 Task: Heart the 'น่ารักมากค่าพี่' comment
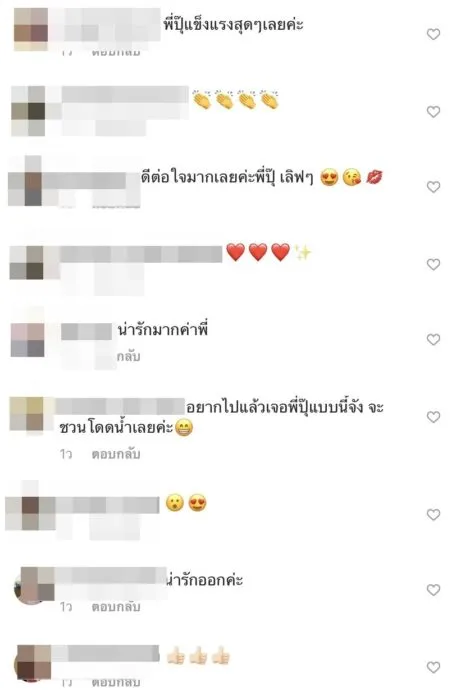[x=433, y=340]
